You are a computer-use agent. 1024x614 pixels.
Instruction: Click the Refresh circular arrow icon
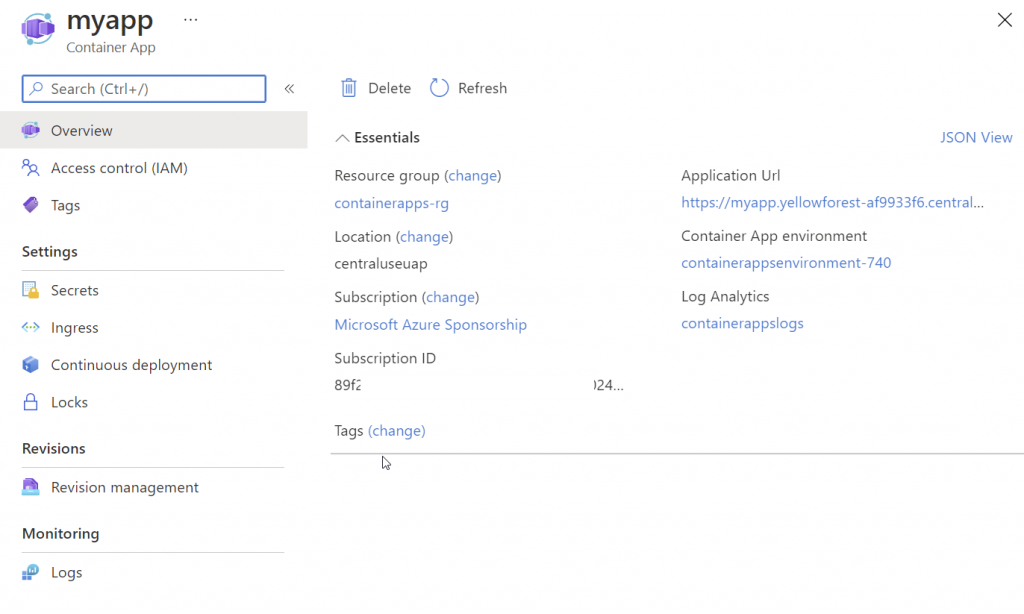tap(440, 88)
